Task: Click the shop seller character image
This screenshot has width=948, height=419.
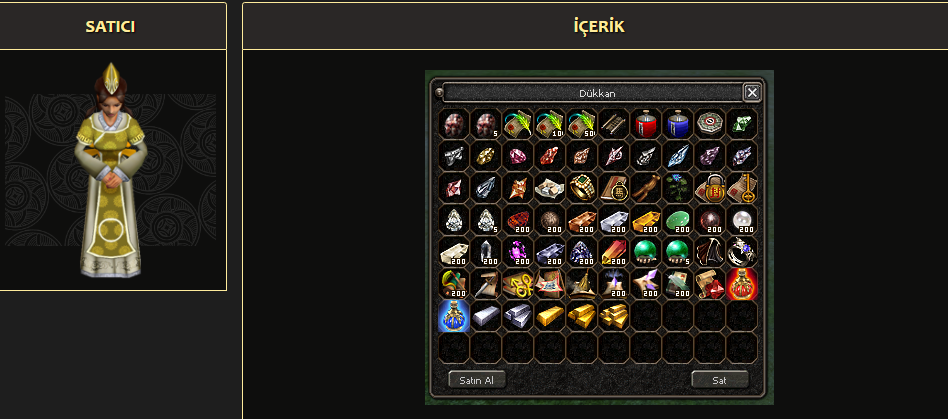Action: coord(111,171)
